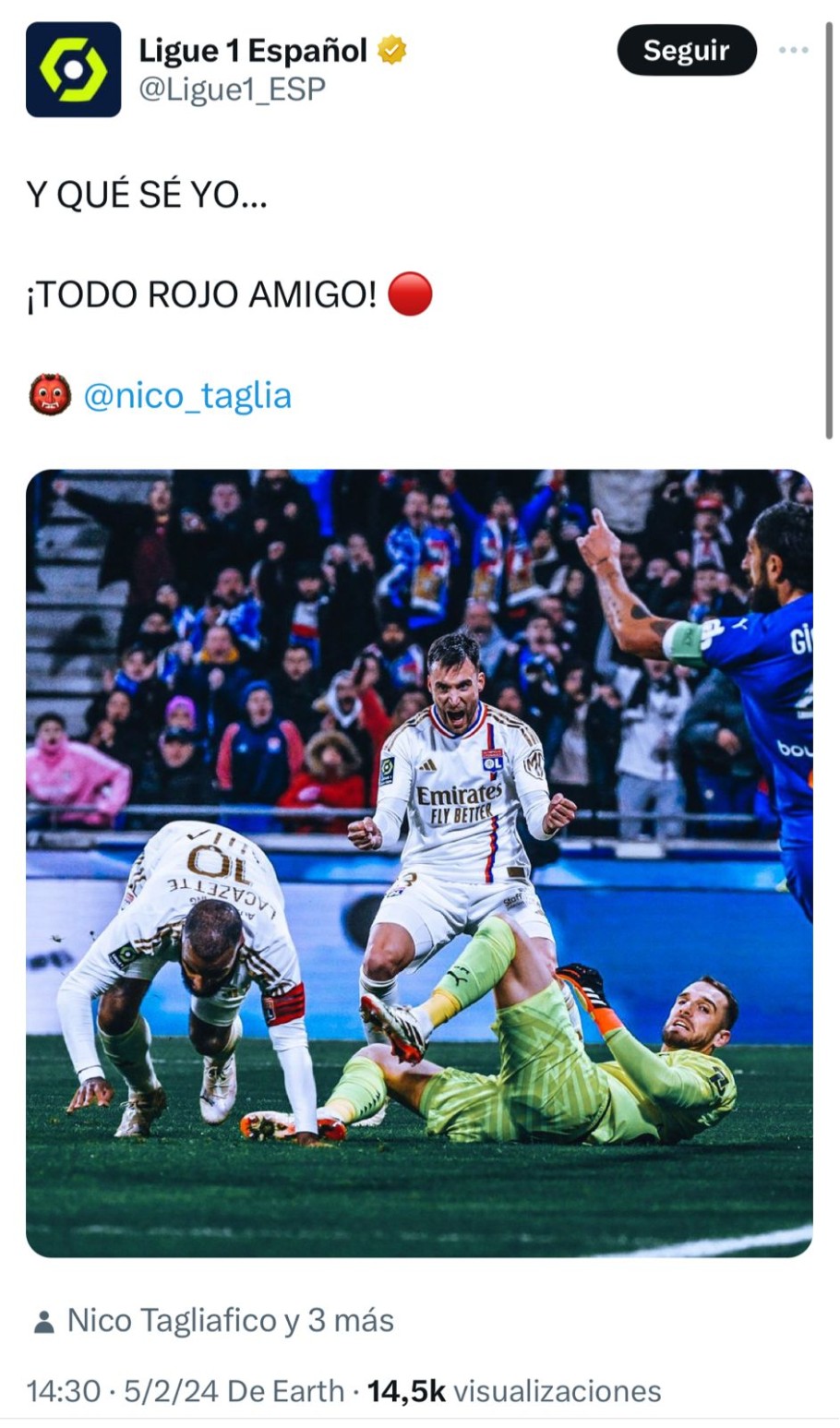Tap the Seguir button
Screen dimensions: 840x1428
click(687, 50)
